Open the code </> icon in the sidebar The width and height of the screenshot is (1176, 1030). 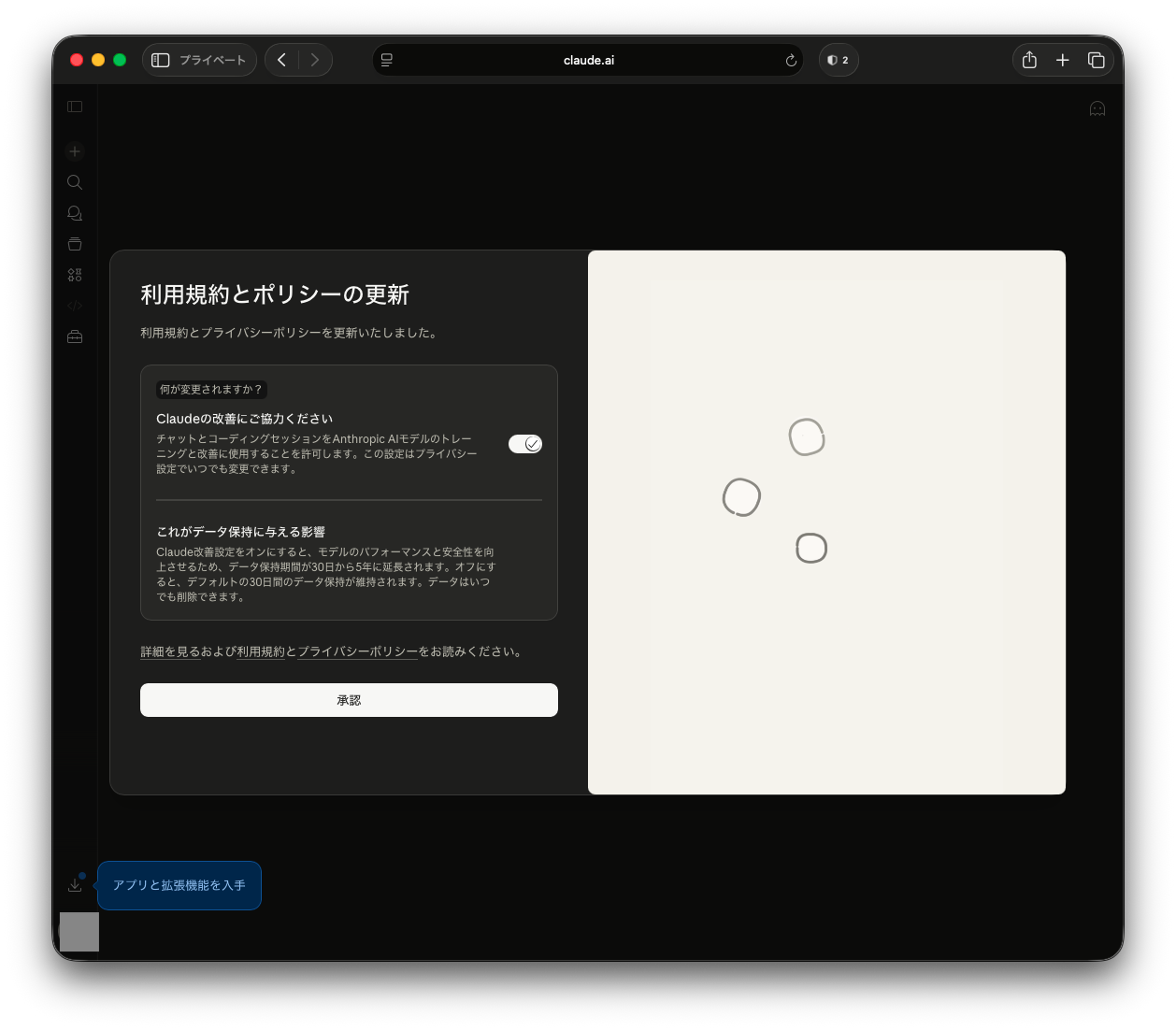(74, 306)
